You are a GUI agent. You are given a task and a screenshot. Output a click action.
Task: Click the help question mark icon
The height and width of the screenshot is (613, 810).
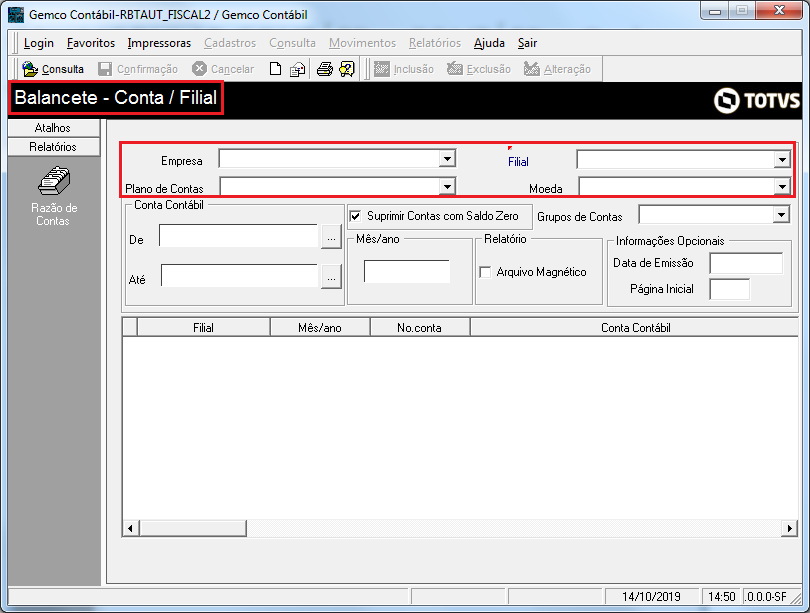pyautogui.click(x=347, y=69)
